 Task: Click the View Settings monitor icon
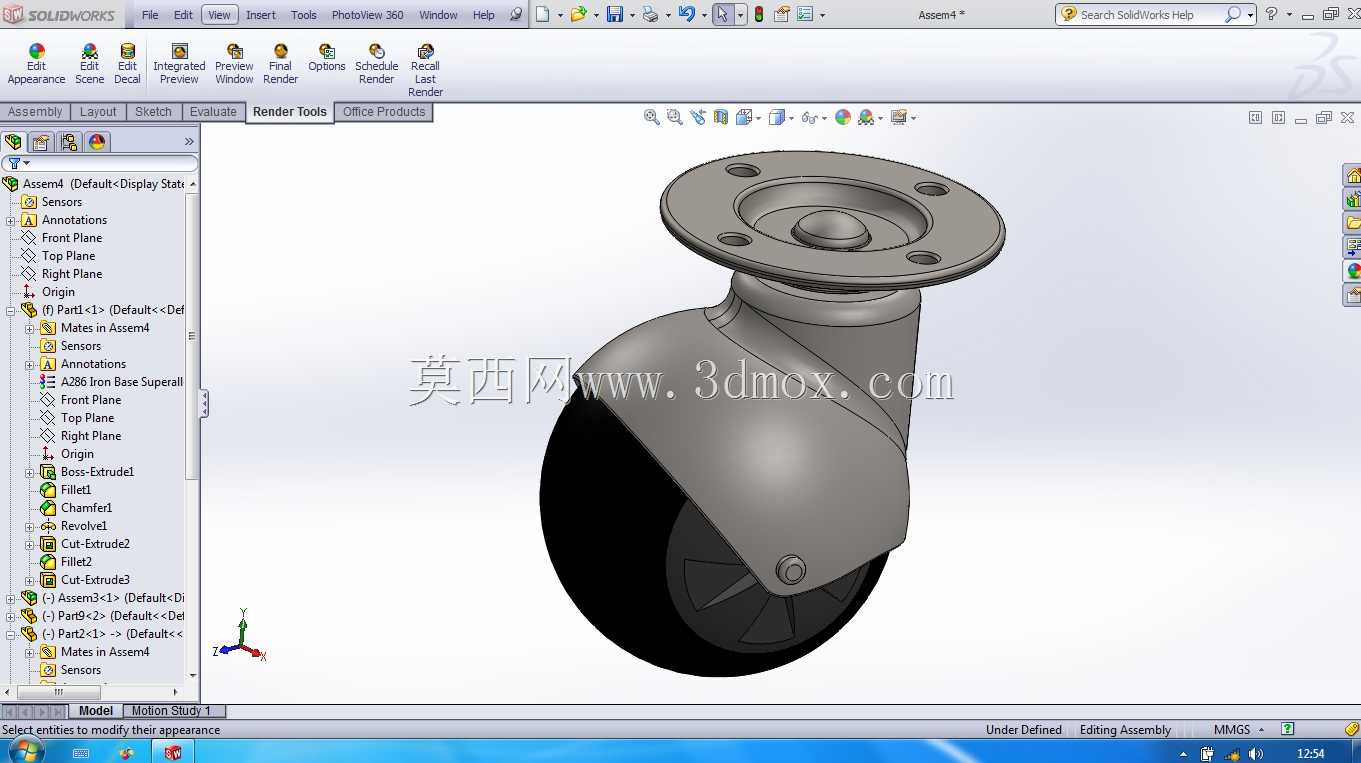(898, 117)
